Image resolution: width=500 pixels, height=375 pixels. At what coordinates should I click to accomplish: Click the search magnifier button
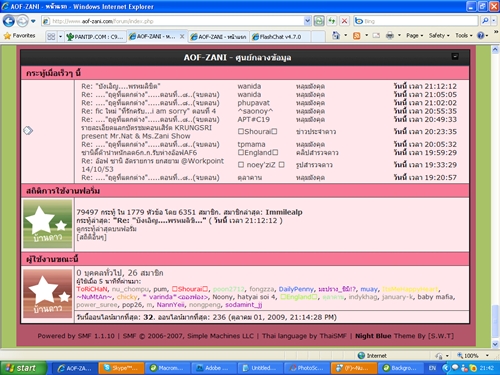tap(485, 21)
